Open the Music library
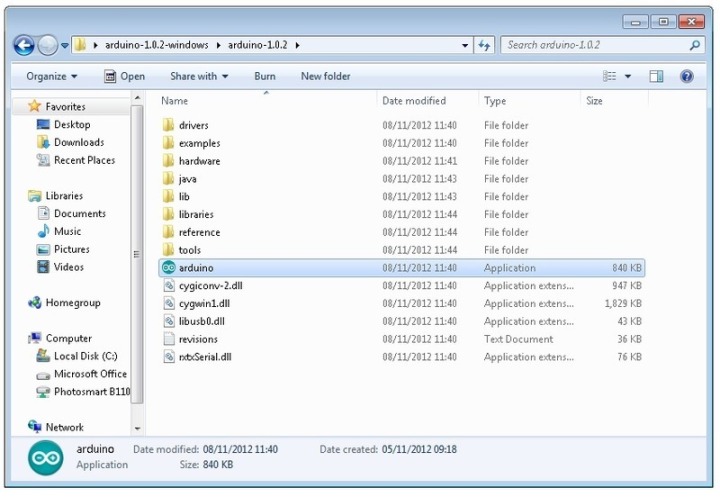This screenshot has width=720, height=497. click(x=67, y=232)
